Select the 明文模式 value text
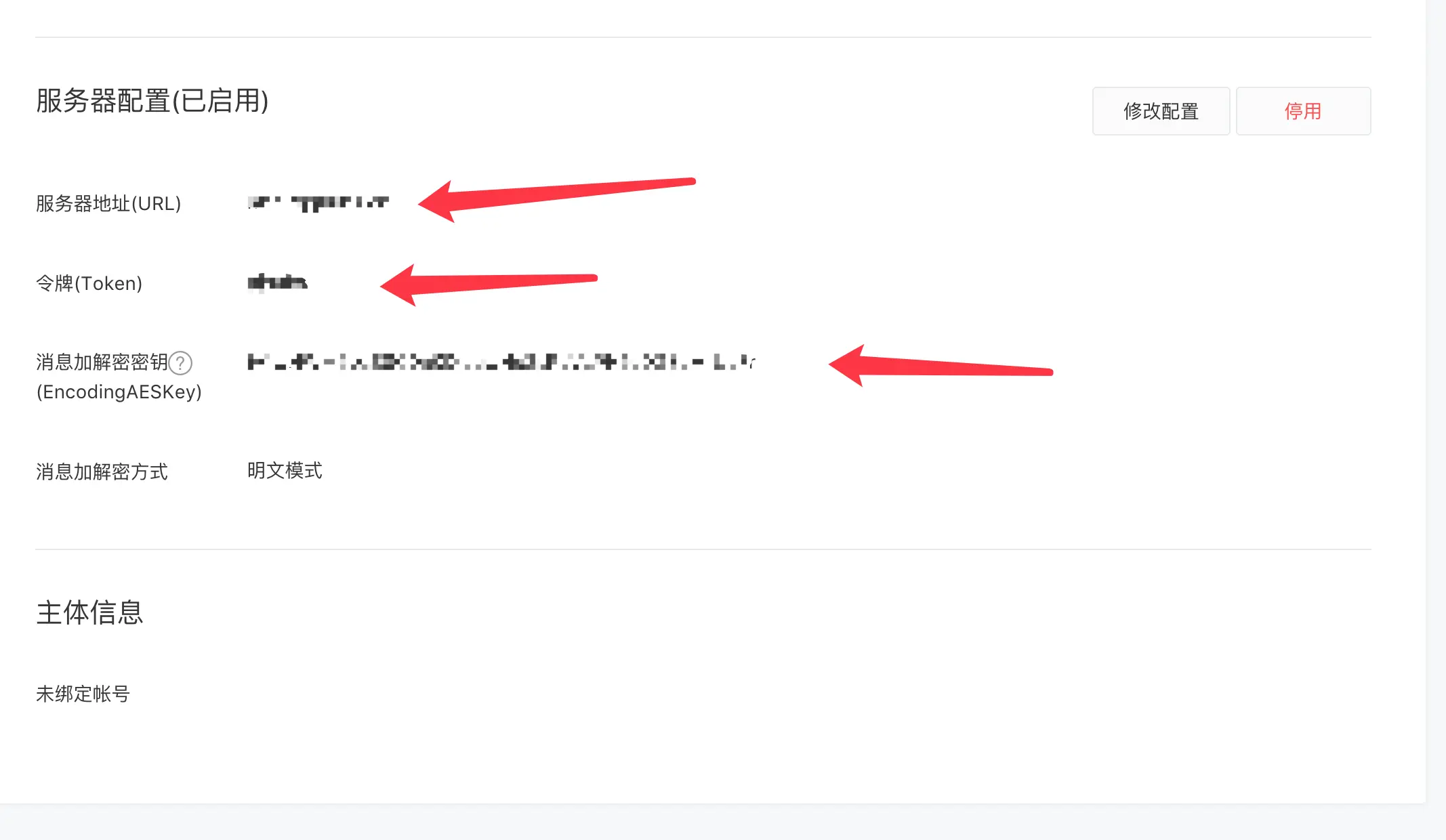Screen dimensions: 1446x840 click(x=285, y=470)
